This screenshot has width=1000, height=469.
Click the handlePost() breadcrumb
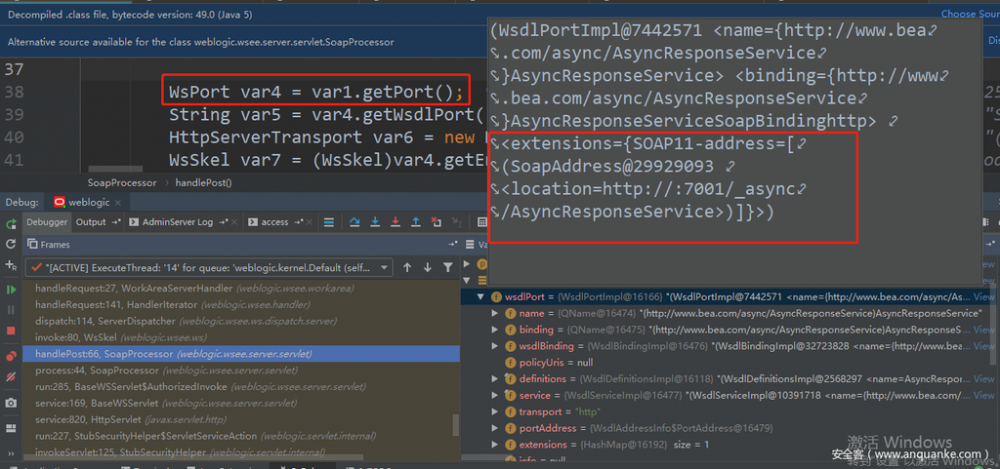[203, 183]
